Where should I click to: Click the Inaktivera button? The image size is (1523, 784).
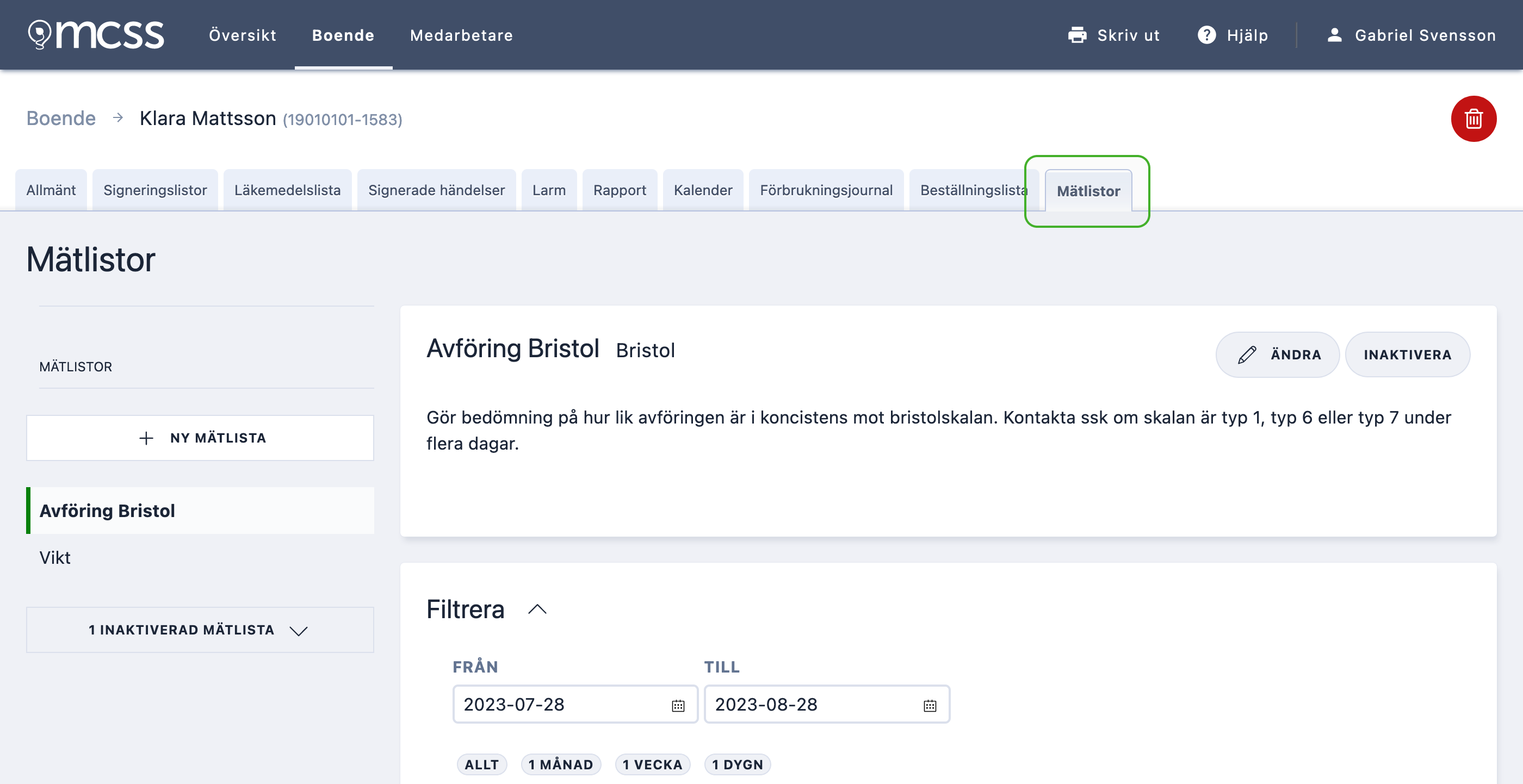tap(1407, 354)
